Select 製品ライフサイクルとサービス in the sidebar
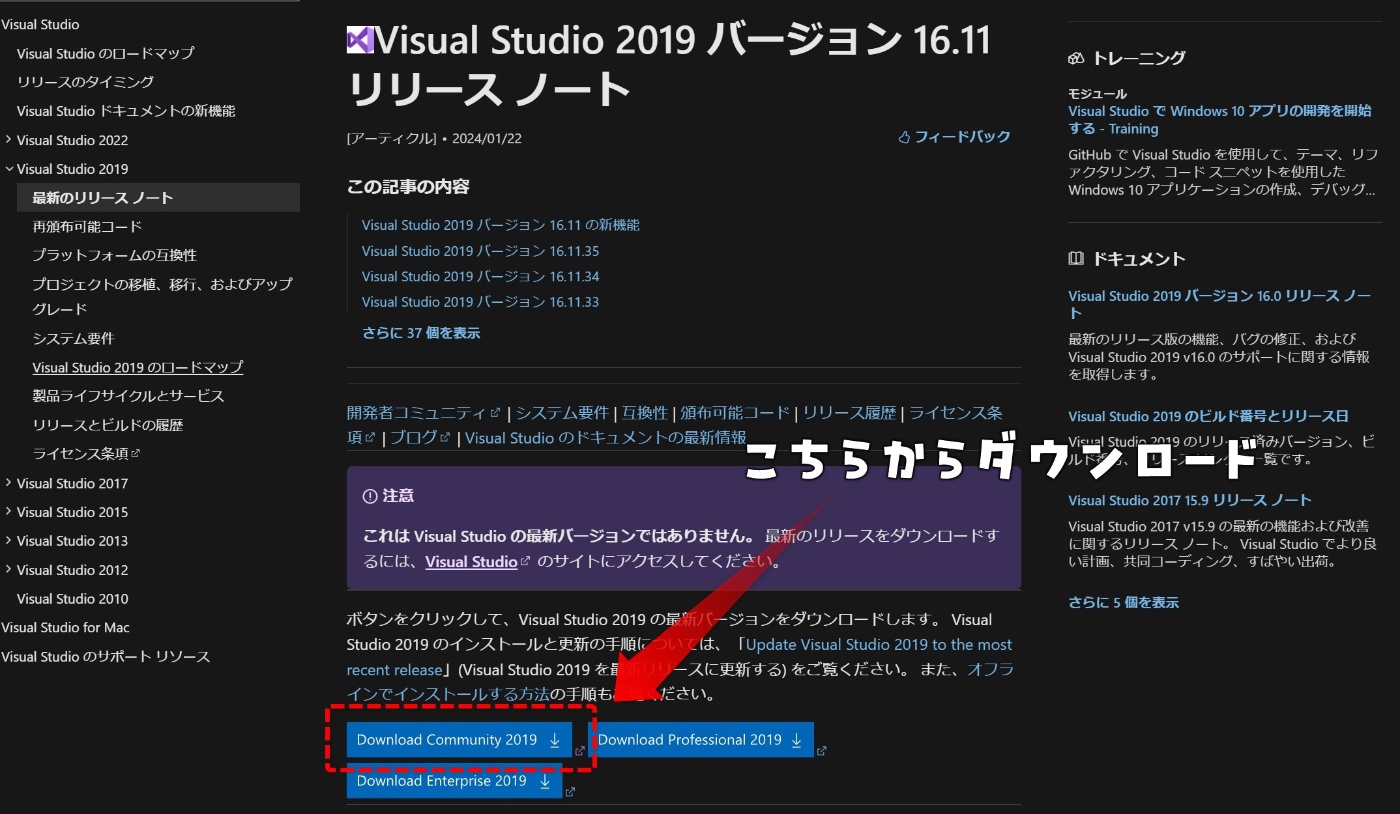The width and height of the screenshot is (1400, 814). 128,396
